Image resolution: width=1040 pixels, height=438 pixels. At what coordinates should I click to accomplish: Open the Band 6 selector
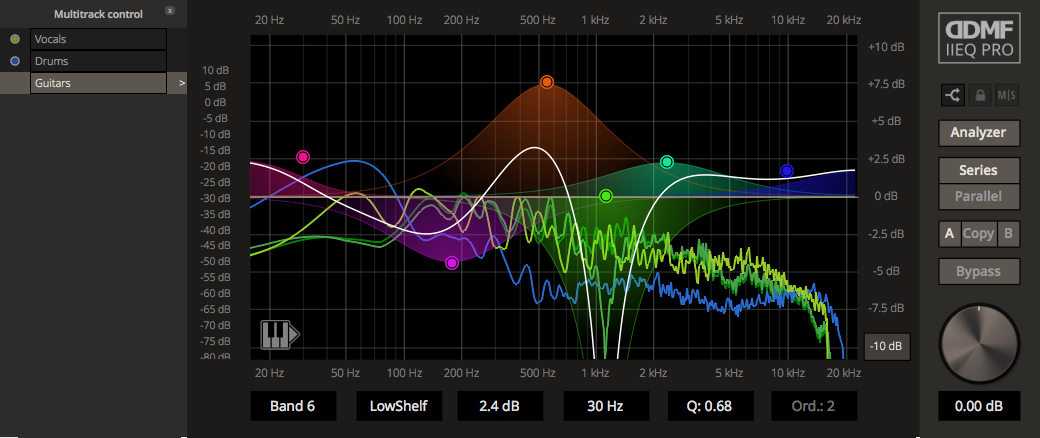[293, 406]
